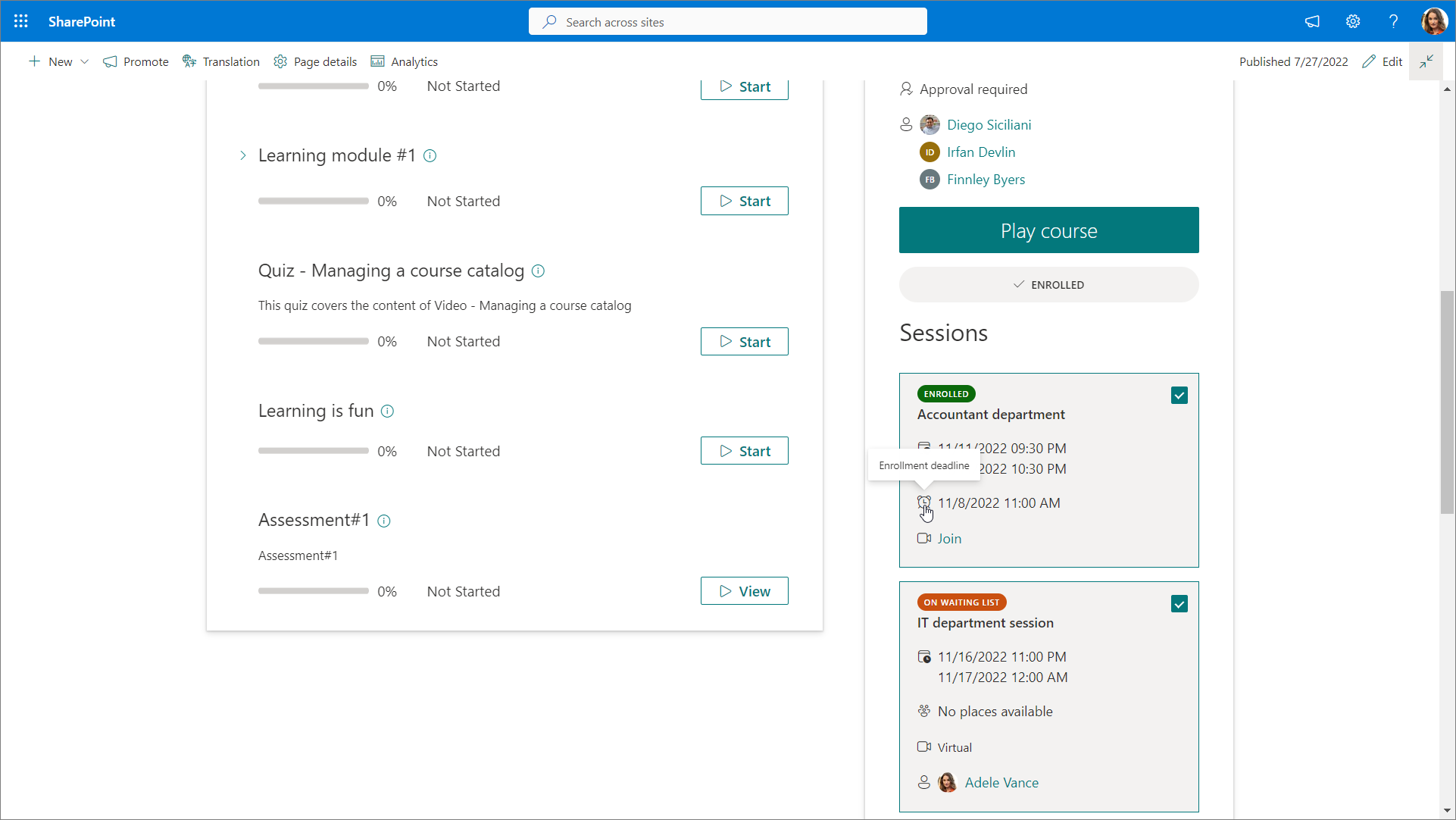Click info icon beside Quiz - Managing a course catalog

coord(538,271)
